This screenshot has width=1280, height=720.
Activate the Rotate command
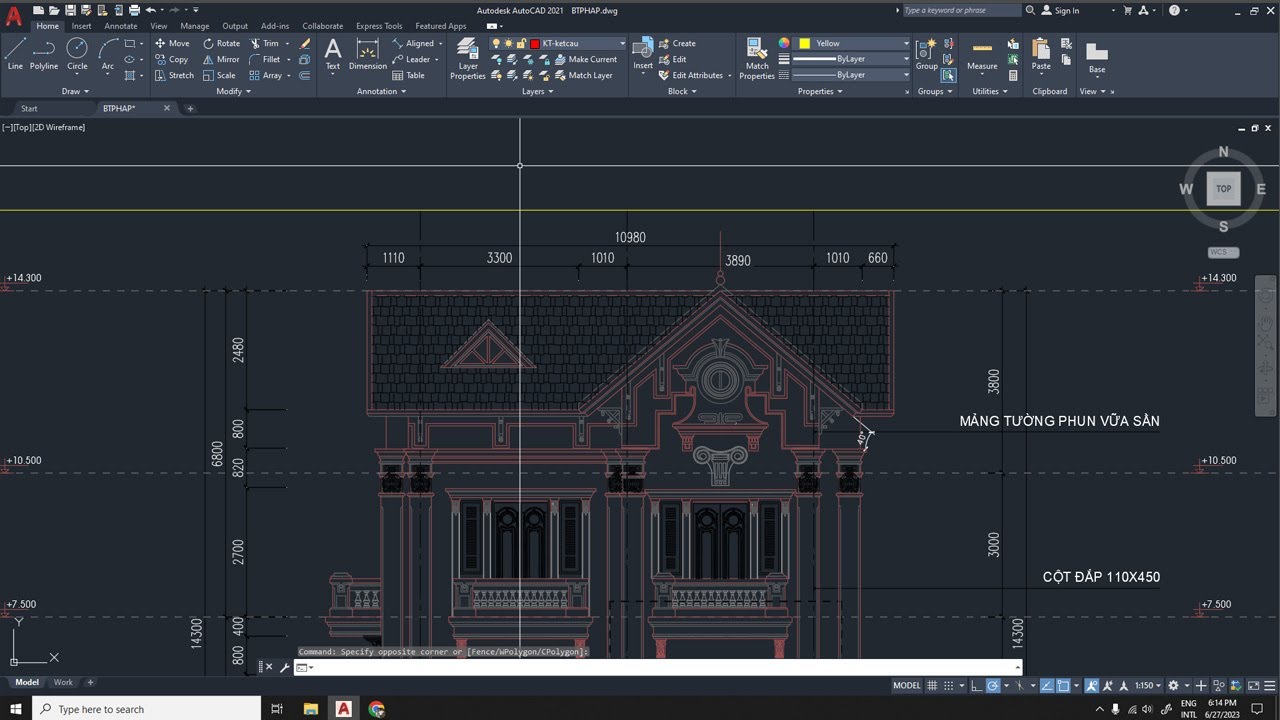pos(221,43)
